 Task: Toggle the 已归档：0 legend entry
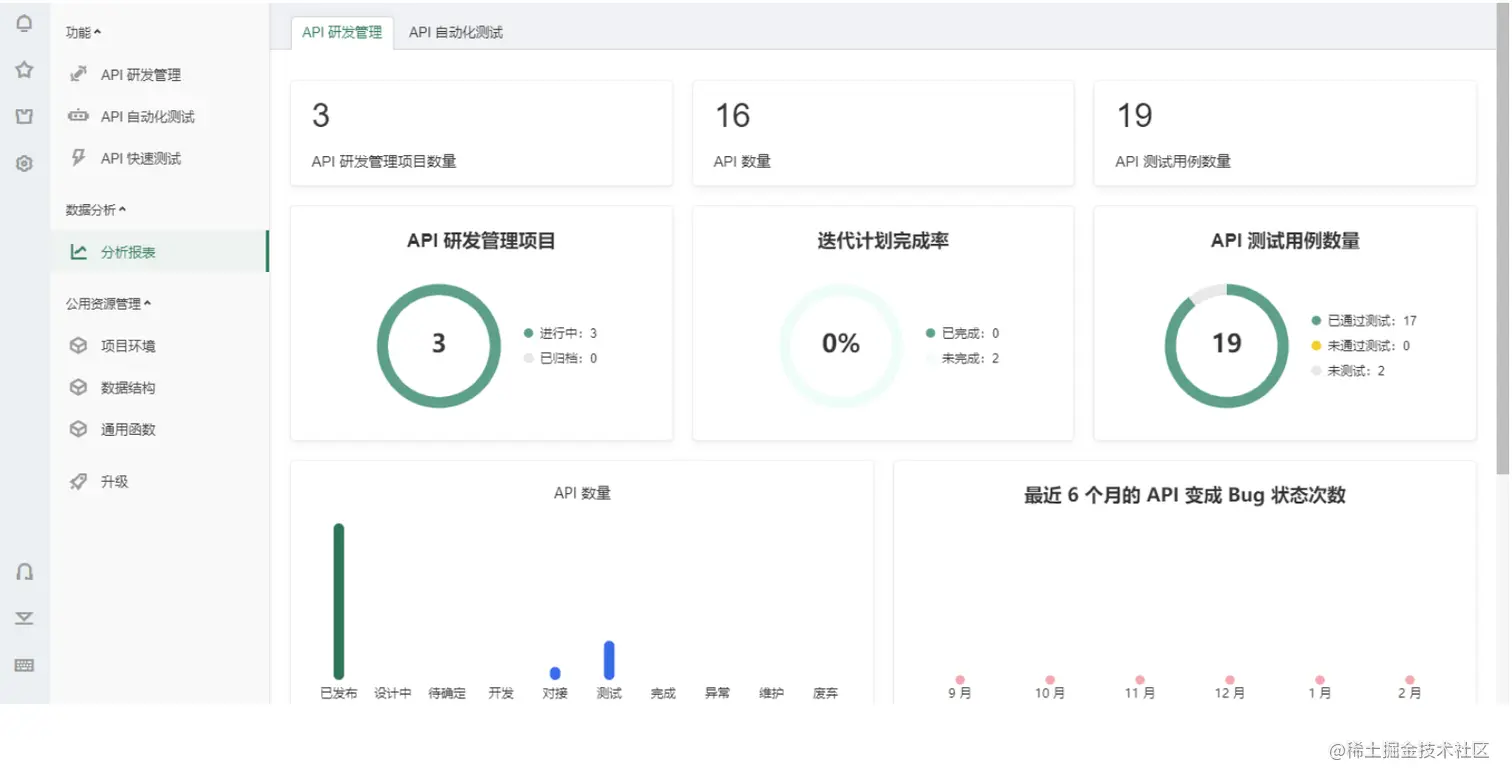[x=560, y=358]
